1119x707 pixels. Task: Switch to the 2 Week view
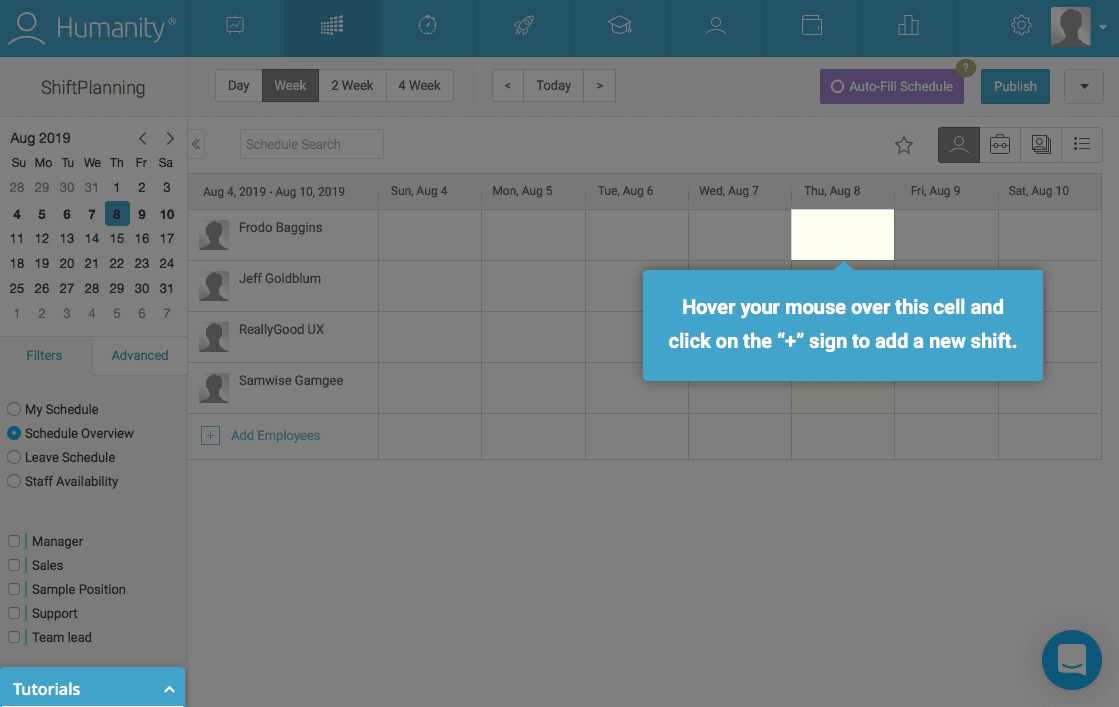352,86
